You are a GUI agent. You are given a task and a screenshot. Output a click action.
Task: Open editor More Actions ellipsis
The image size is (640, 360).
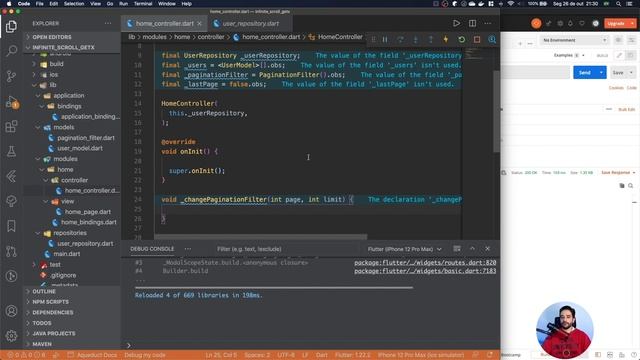[x=488, y=23]
